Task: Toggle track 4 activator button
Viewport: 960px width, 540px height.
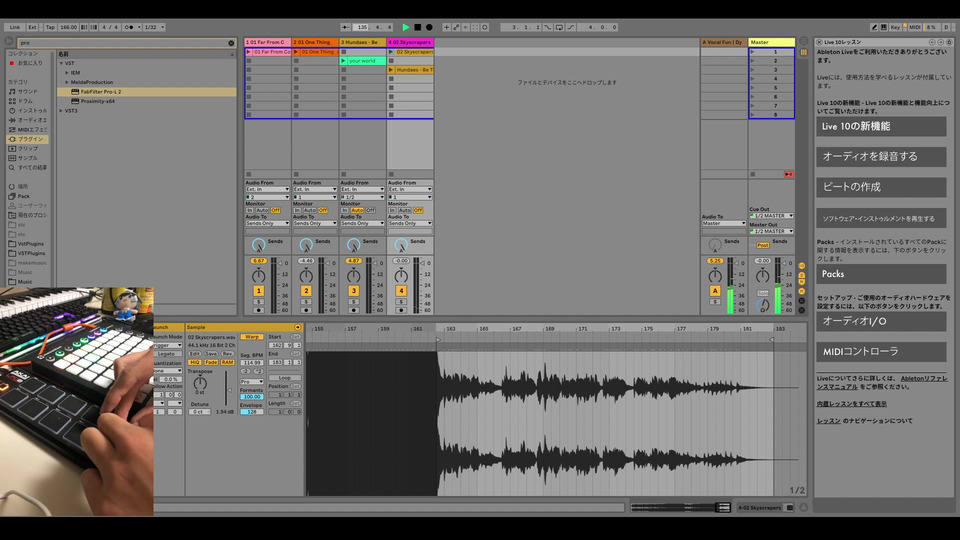Action: coord(401,291)
